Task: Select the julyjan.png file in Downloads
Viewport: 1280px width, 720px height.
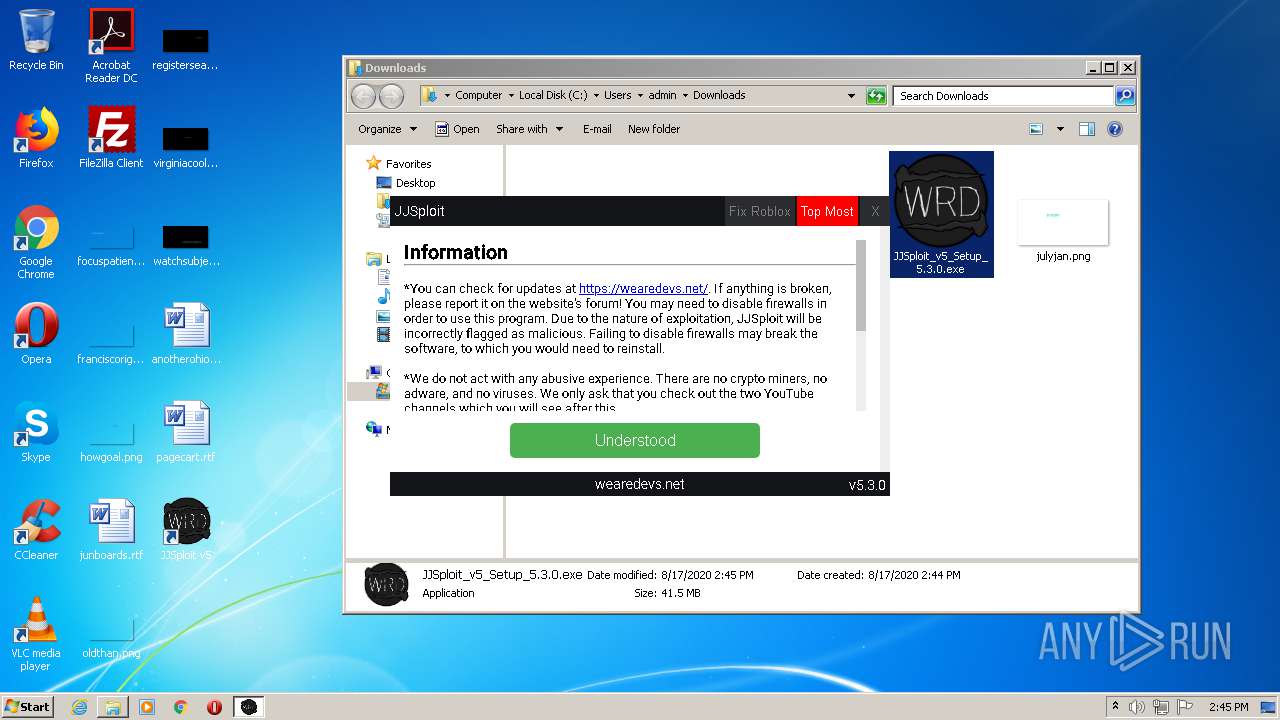Action: [1063, 231]
